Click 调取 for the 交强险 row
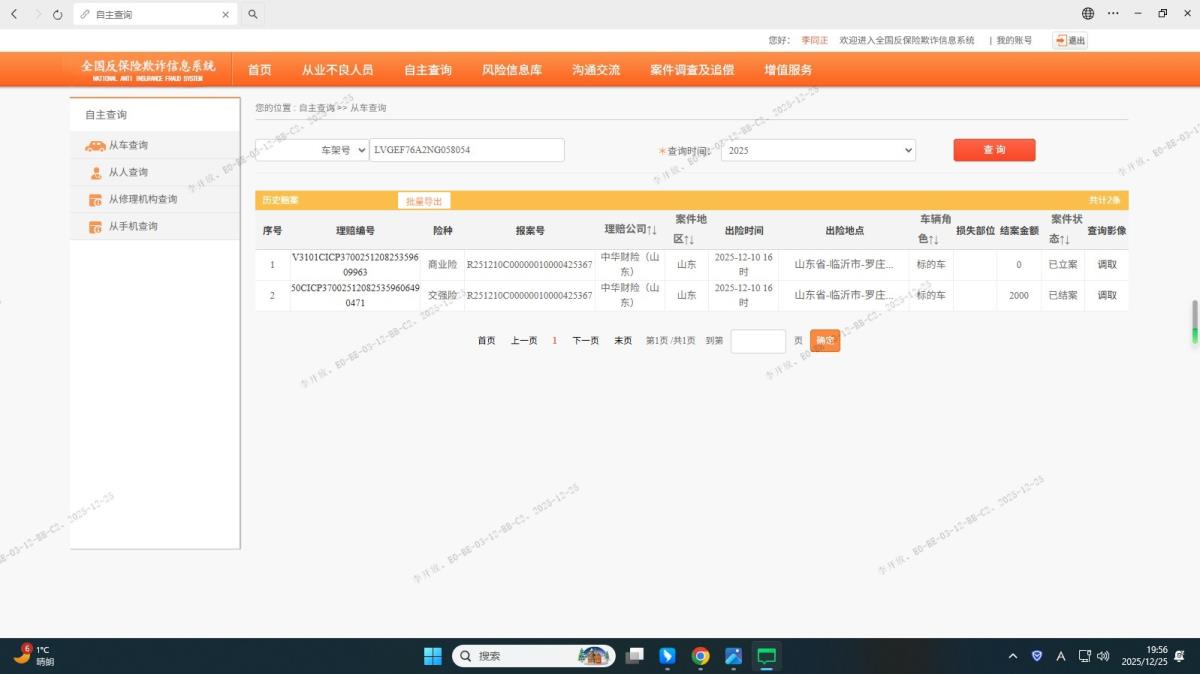This screenshot has height=674, width=1200. click(1106, 296)
